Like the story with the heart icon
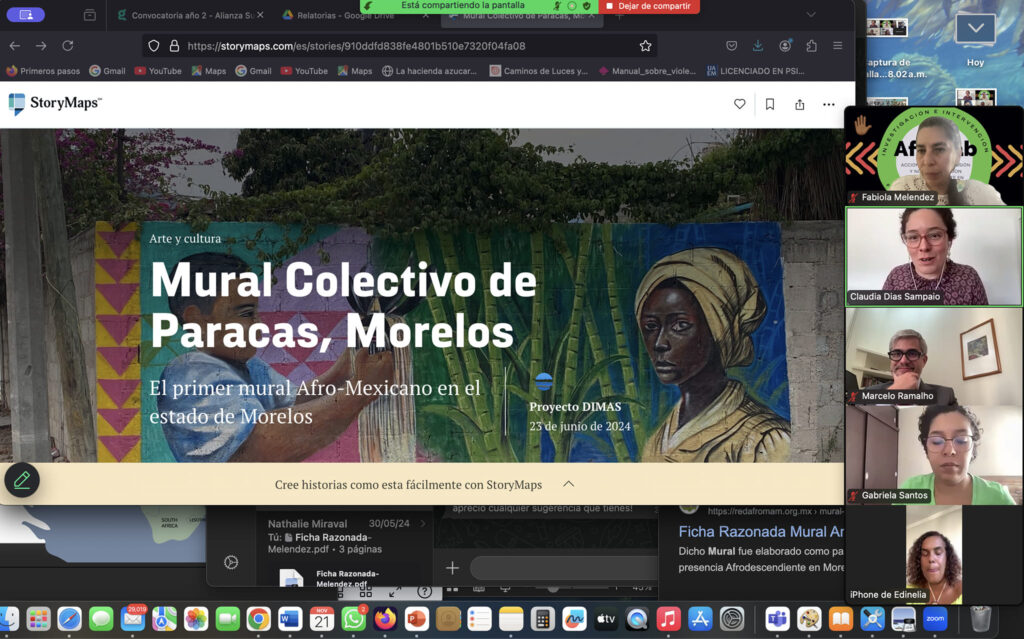 tap(739, 104)
